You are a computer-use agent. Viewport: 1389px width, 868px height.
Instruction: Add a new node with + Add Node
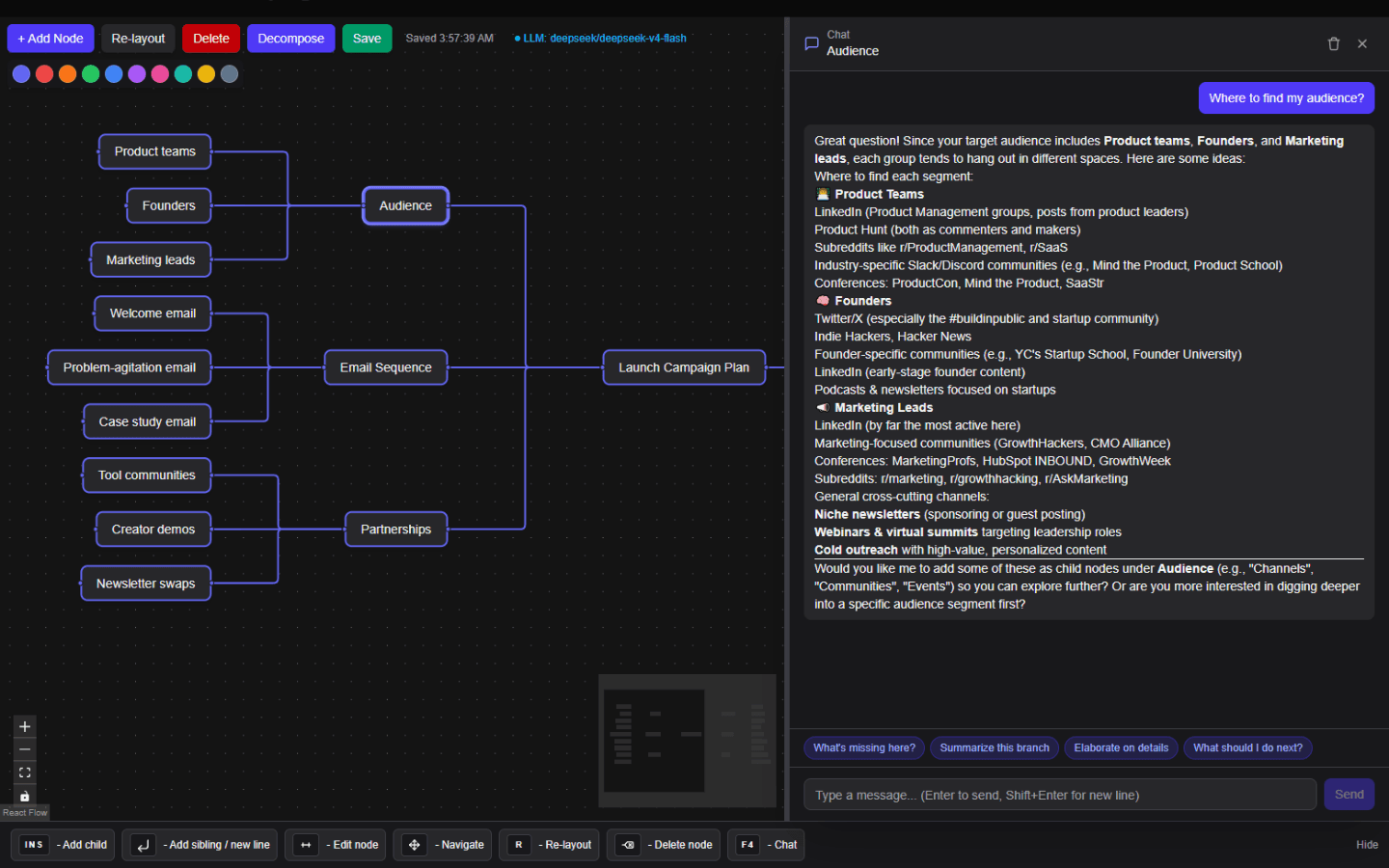pos(50,39)
